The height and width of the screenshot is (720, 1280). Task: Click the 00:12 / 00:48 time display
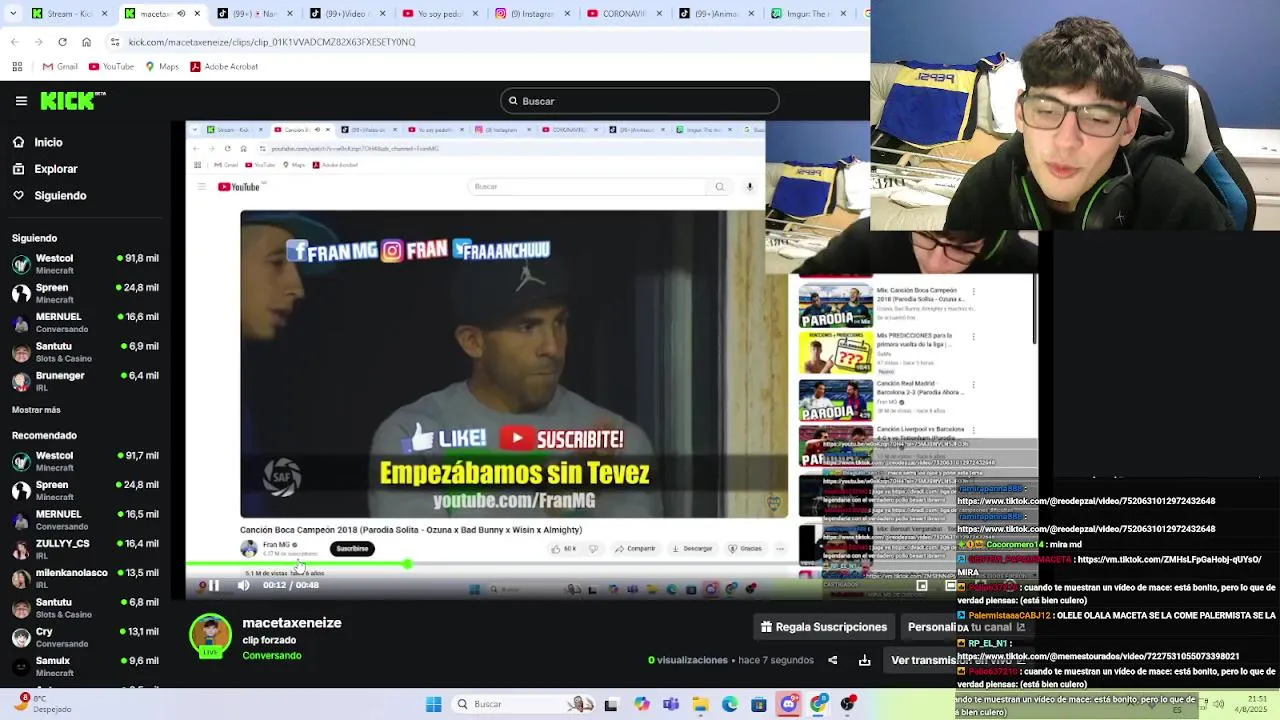[x=291, y=585]
